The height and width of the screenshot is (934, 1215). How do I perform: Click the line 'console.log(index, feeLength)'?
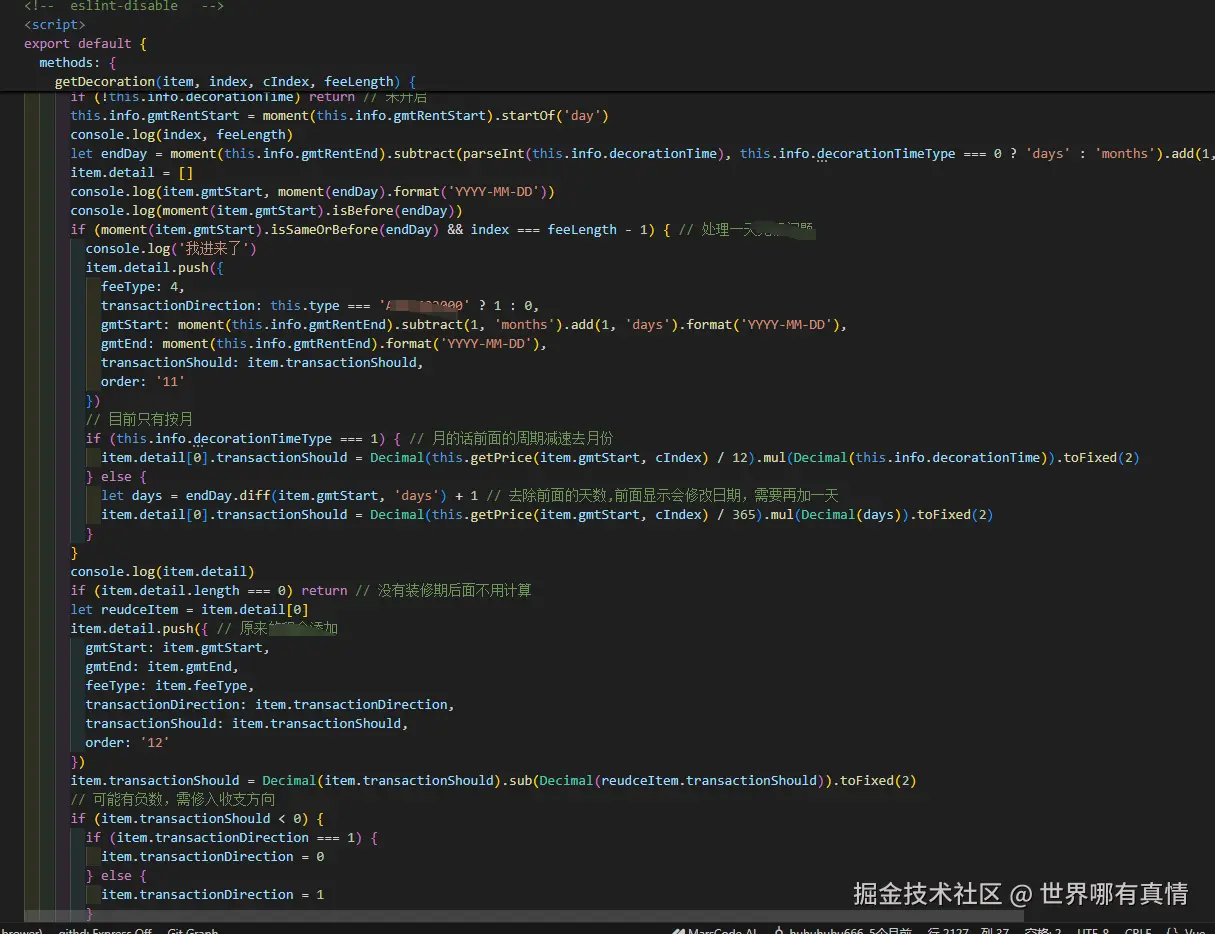[181, 134]
